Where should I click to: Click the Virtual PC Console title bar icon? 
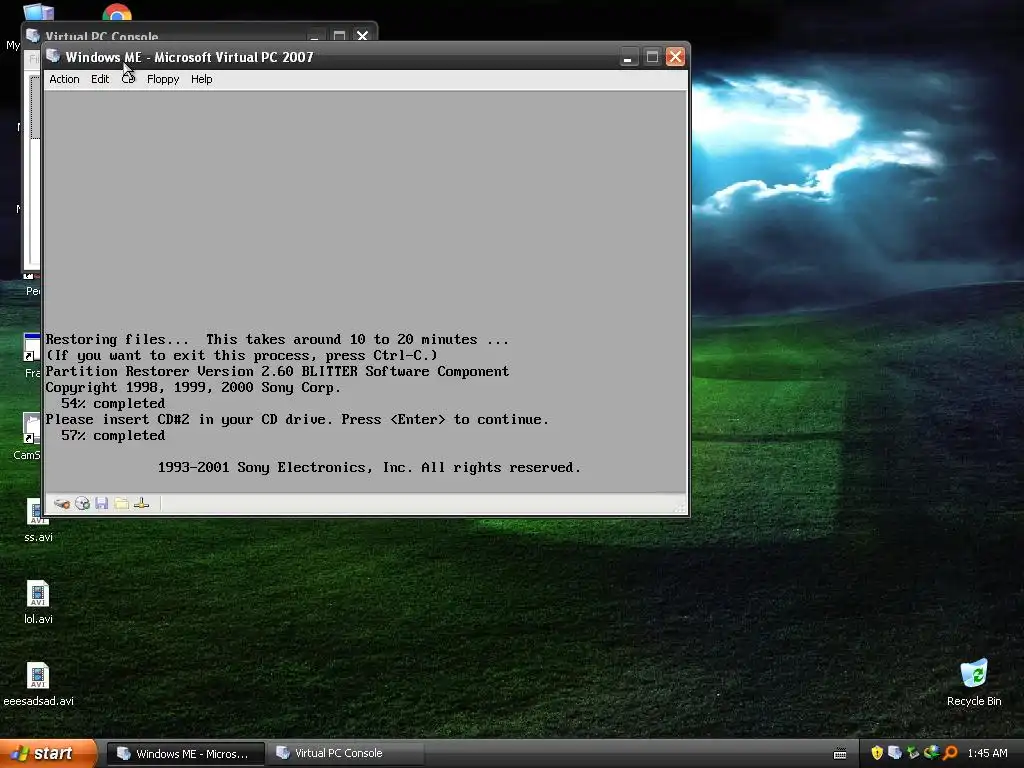33,35
